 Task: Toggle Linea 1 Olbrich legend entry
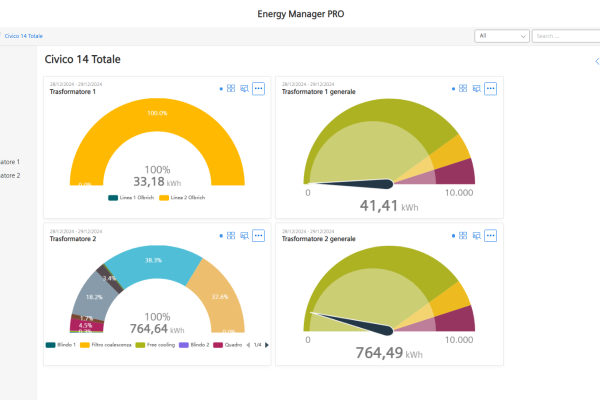pyautogui.click(x=131, y=198)
